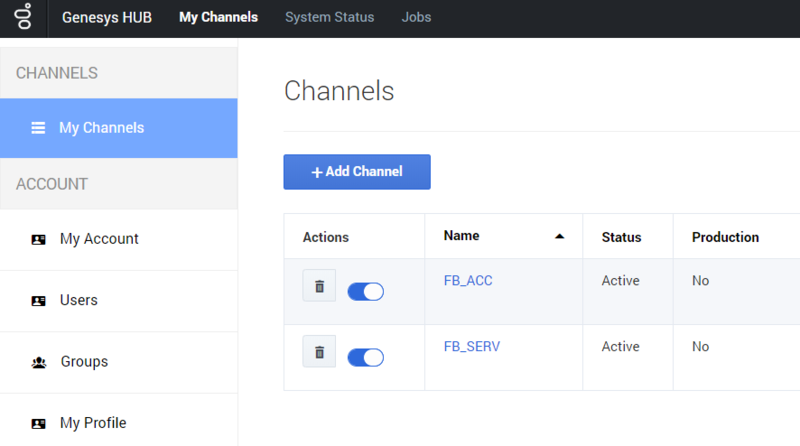Image resolution: width=800 pixels, height=446 pixels.
Task: Open the System Status tab
Action: [330, 17]
